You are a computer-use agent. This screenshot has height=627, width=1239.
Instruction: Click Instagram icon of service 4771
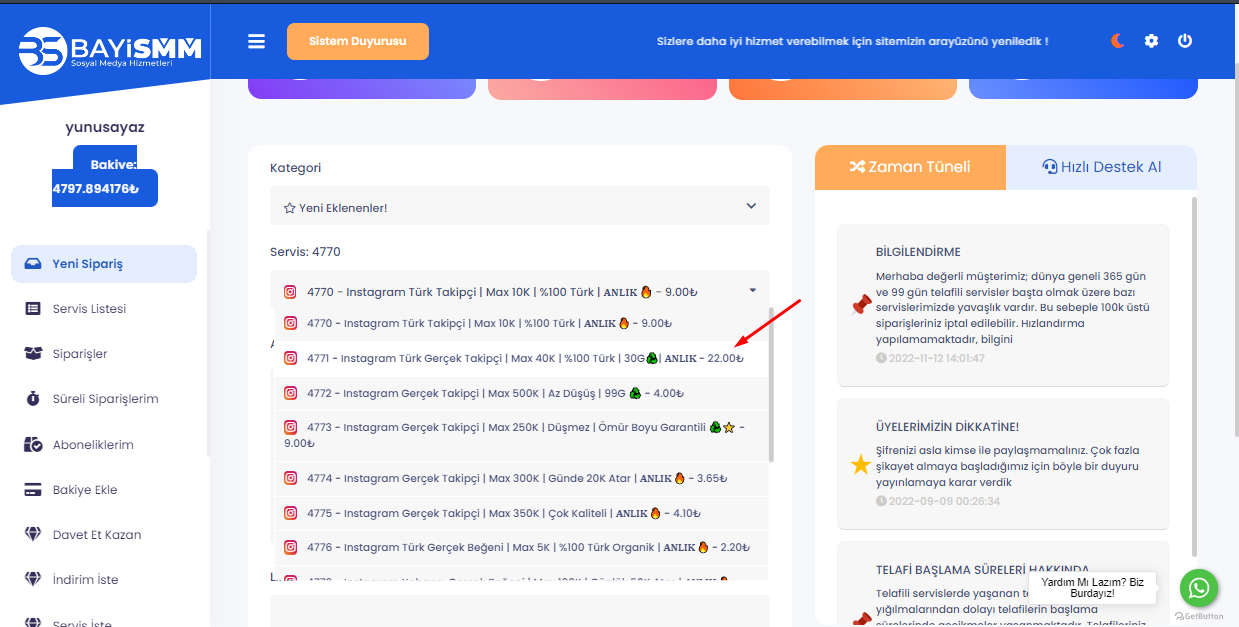[x=291, y=358]
